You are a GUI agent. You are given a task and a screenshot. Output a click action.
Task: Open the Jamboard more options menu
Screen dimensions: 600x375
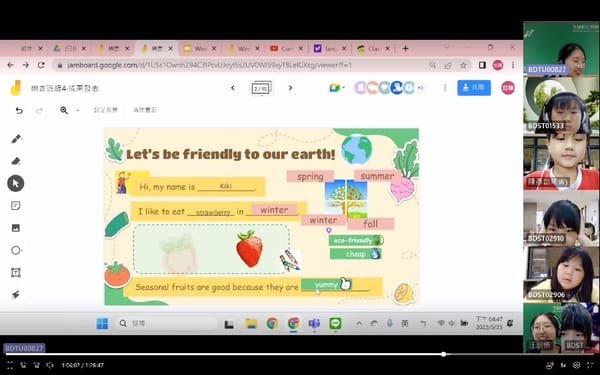click(x=445, y=88)
